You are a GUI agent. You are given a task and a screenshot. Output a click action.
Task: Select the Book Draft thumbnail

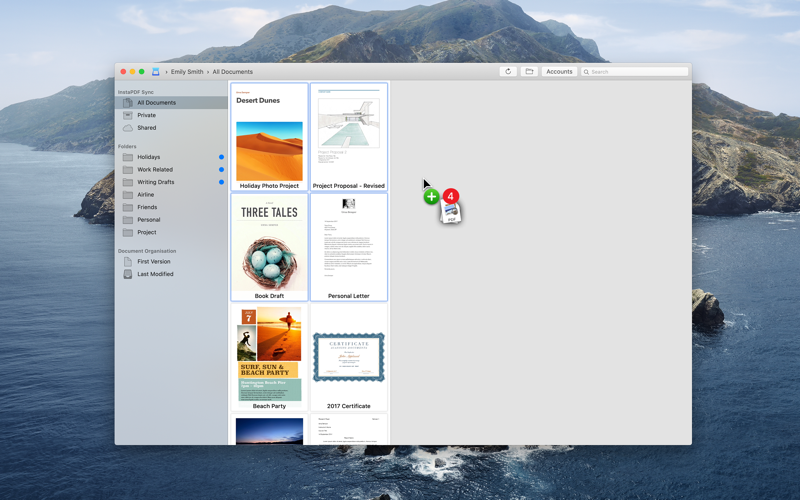269,247
